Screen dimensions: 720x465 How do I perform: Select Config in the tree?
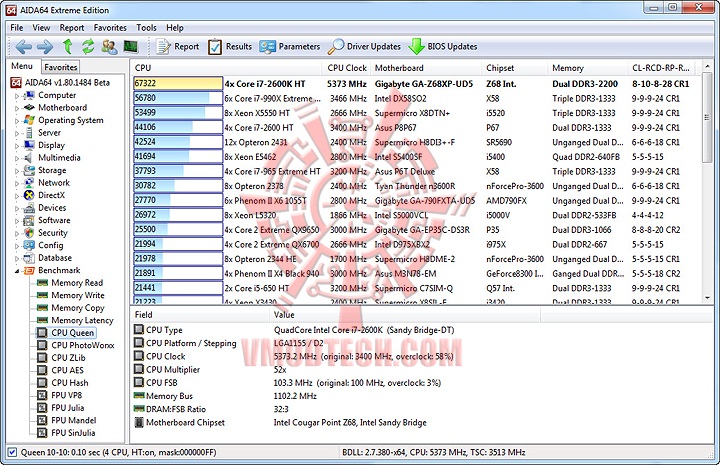point(51,245)
